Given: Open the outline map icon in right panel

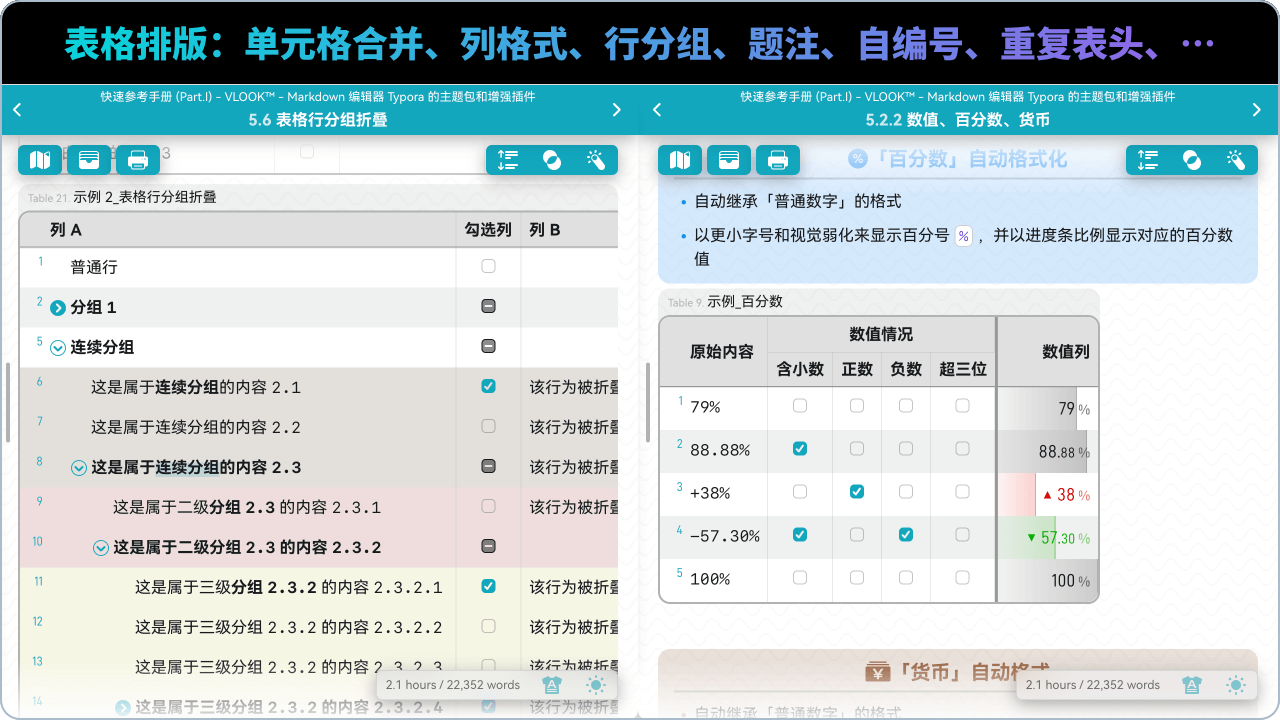Looking at the screenshot, I should [680, 160].
